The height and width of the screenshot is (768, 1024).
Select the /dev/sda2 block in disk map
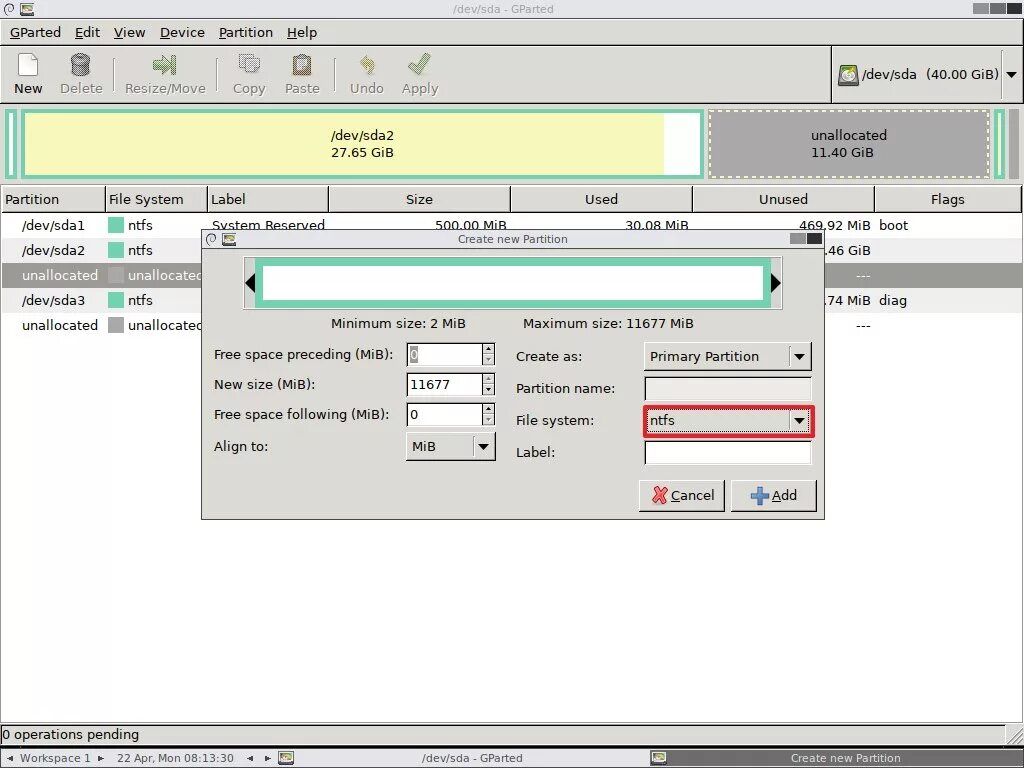click(362, 144)
